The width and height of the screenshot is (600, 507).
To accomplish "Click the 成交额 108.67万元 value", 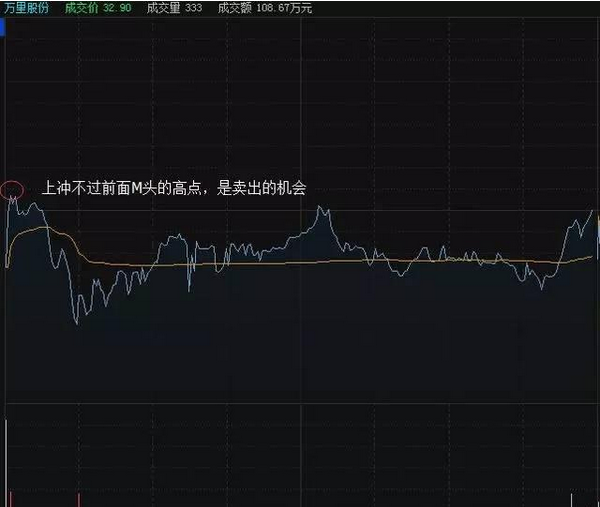I will click(265, 8).
